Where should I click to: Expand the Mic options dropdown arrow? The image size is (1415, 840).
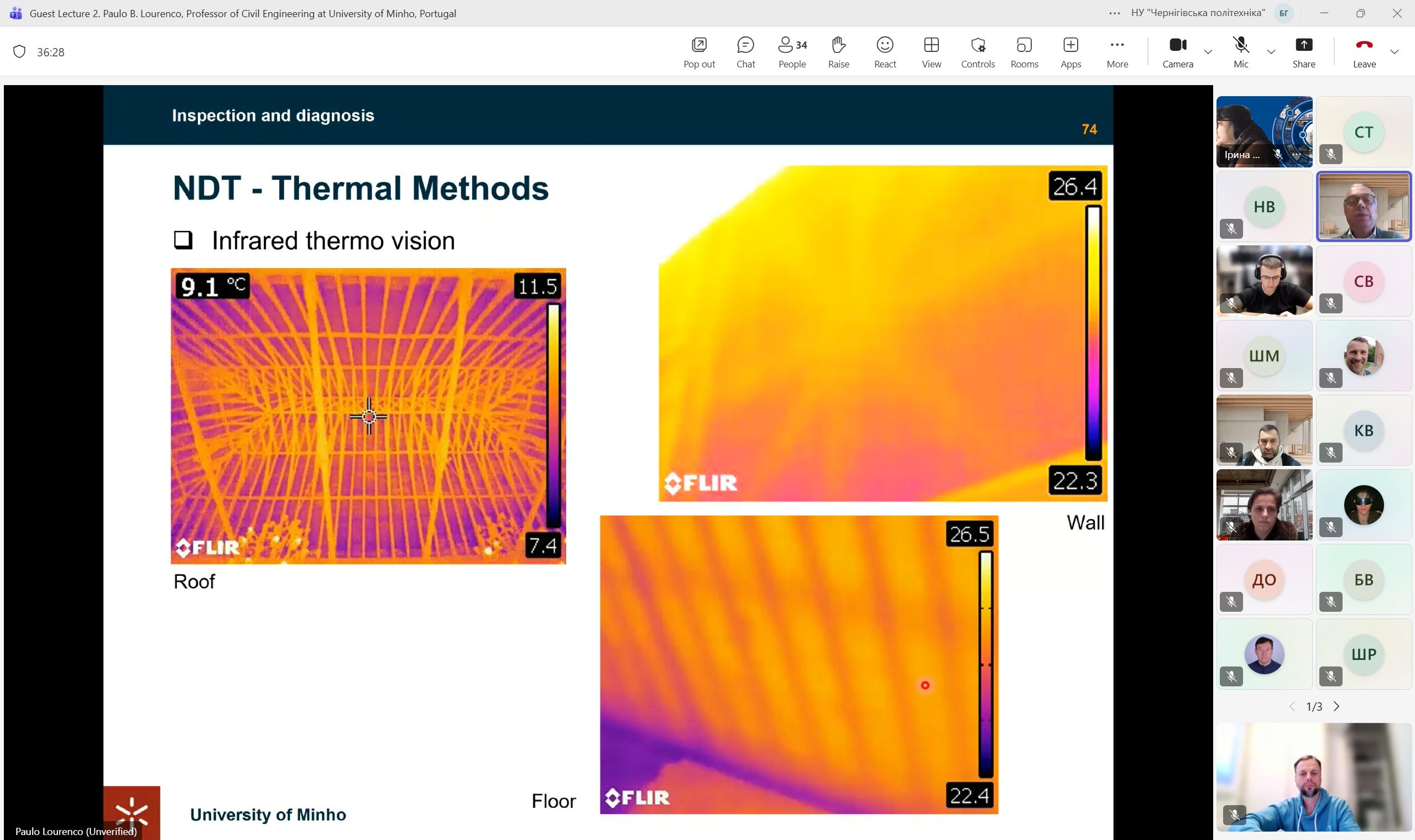[x=1271, y=52]
